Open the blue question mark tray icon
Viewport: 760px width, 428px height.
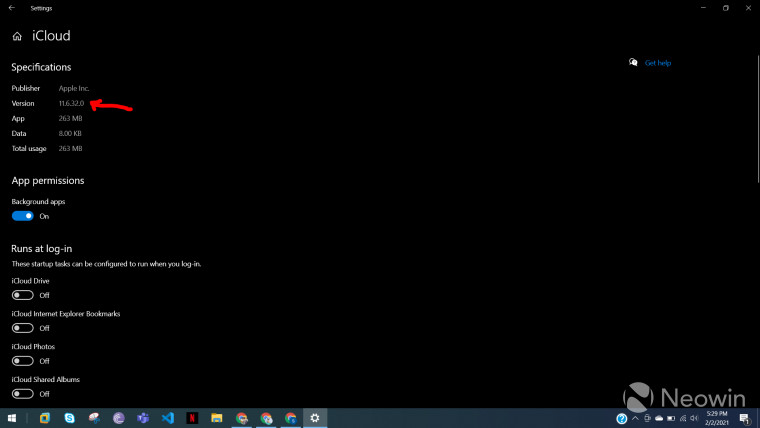pyautogui.click(x=621, y=418)
